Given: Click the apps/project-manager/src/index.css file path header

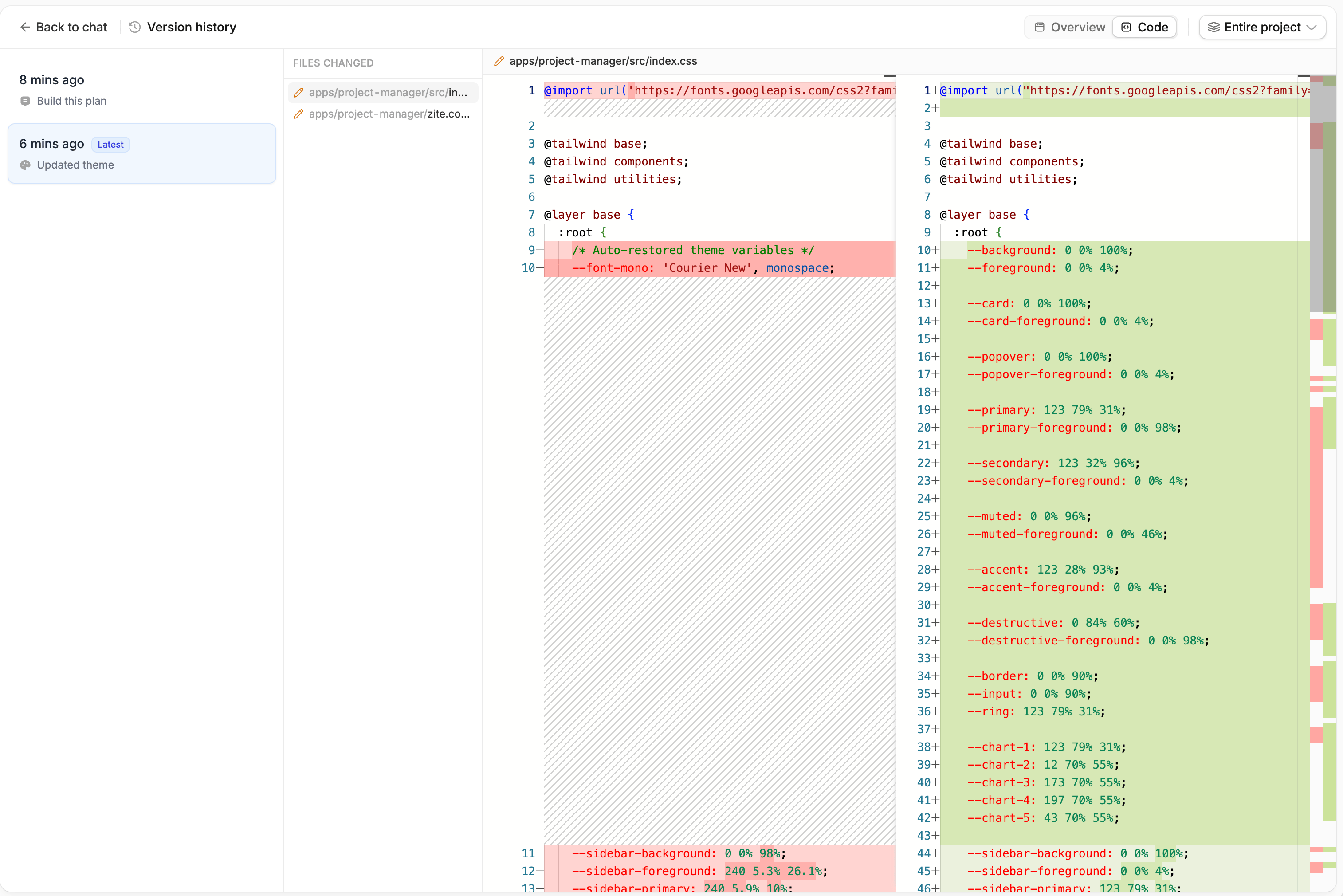Looking at the screenshot, I should click(603, 61).
